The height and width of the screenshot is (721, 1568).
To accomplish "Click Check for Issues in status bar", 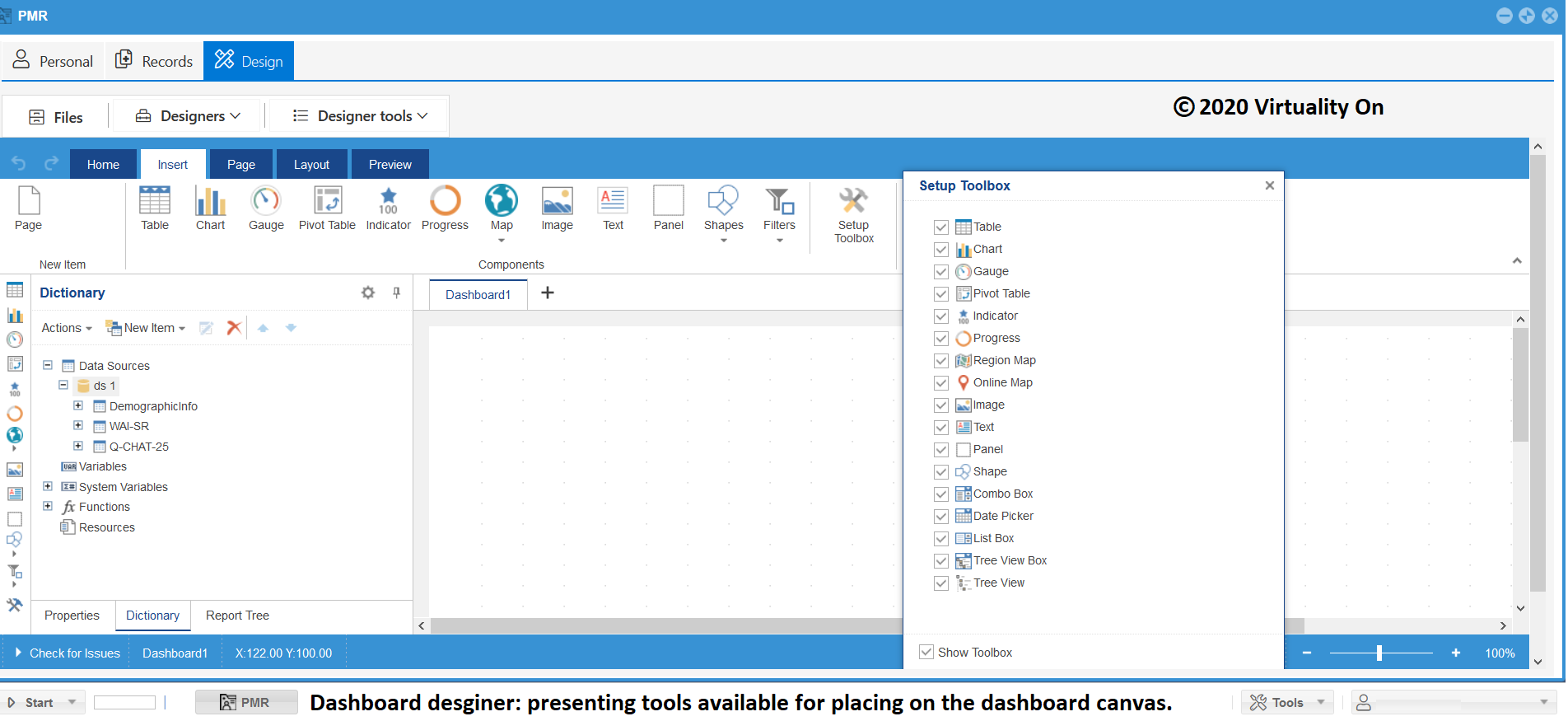I will pos(74,653).
